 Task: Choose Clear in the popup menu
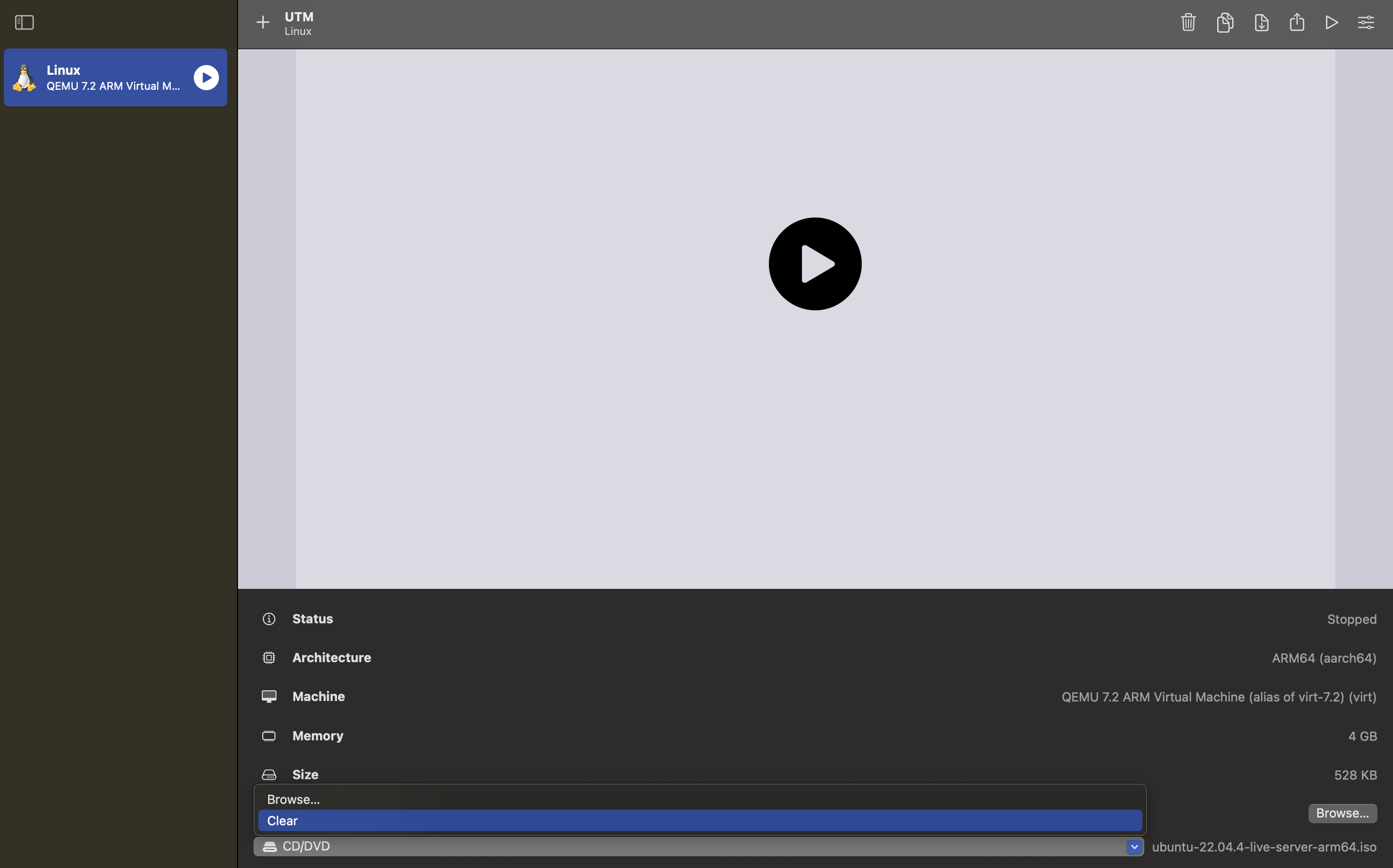point(700,820)
